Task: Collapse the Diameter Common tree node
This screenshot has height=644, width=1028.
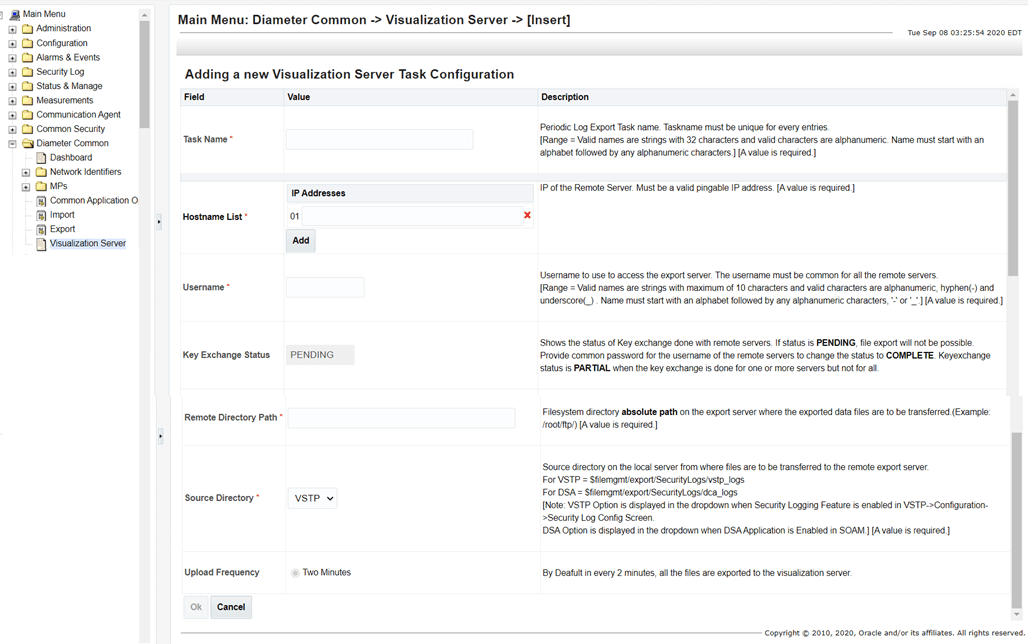Action: pyautogui.click(x=11, y=143)
